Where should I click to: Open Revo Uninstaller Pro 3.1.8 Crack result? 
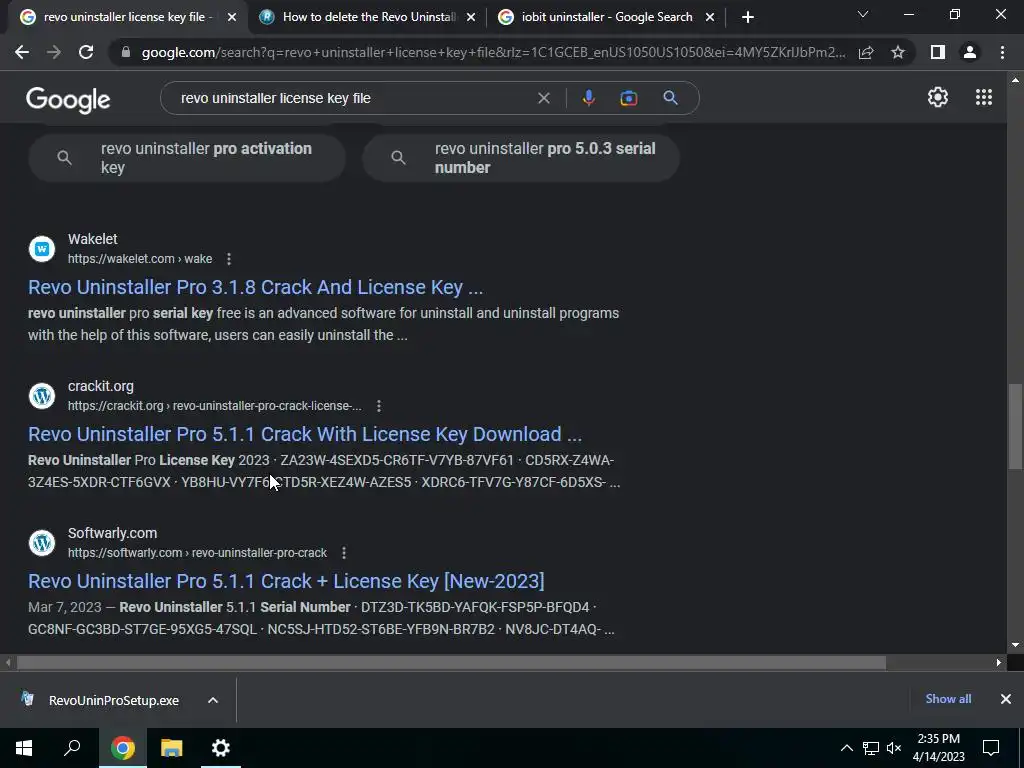(255, 287)
